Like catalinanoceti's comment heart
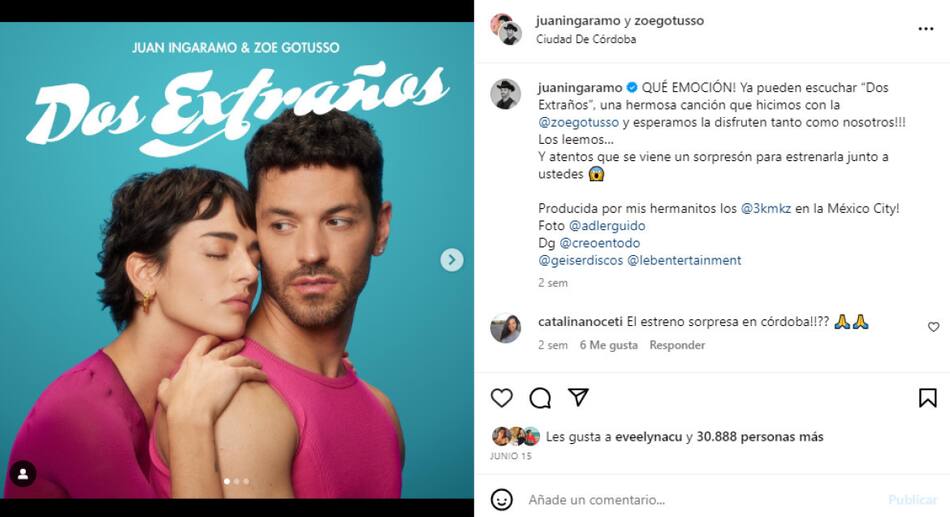The image size is (950, 517). point(933,327)
